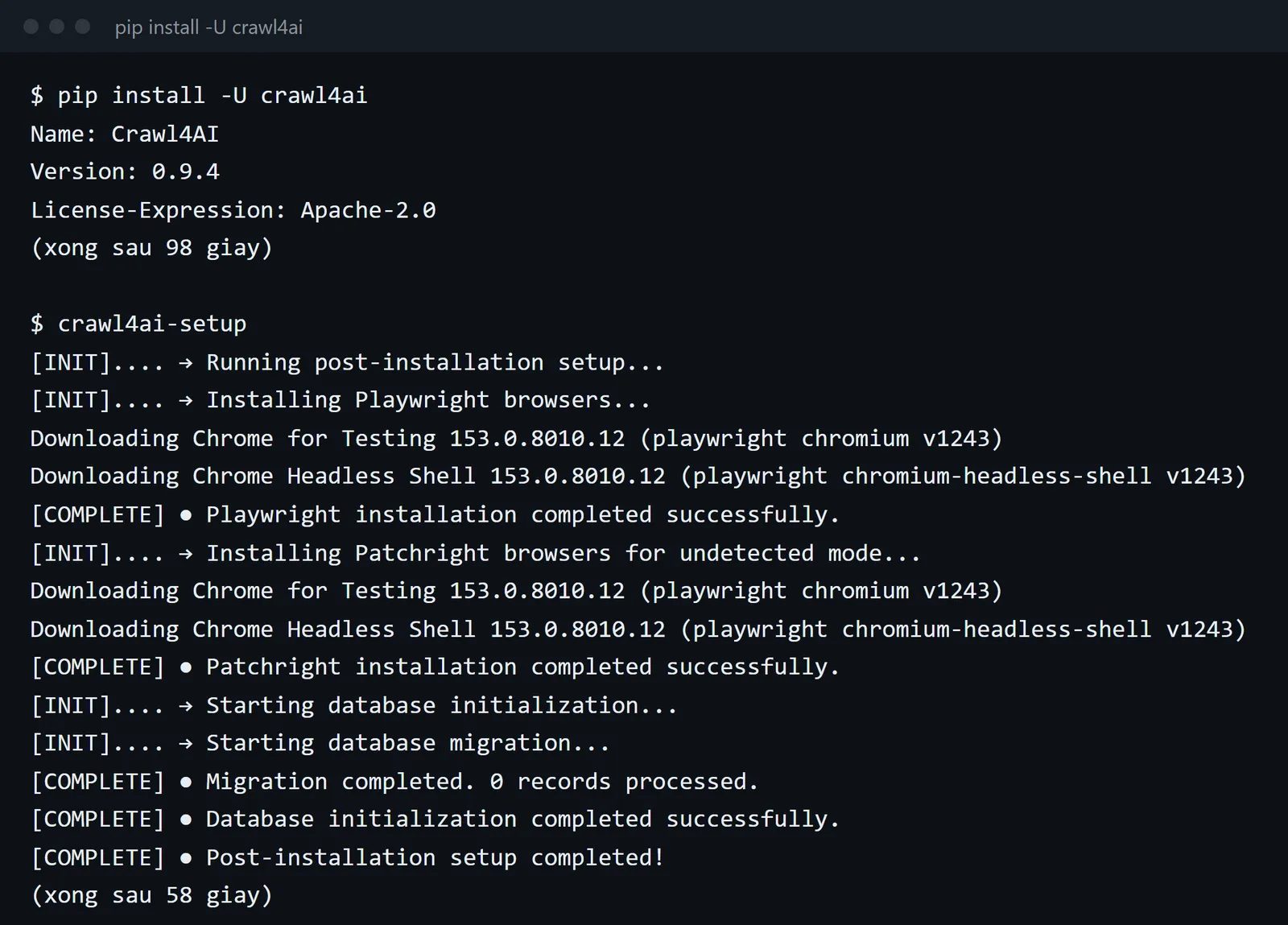
Task: Select the '$ crawl4ai-setup' command line
Action: point(138,324)
